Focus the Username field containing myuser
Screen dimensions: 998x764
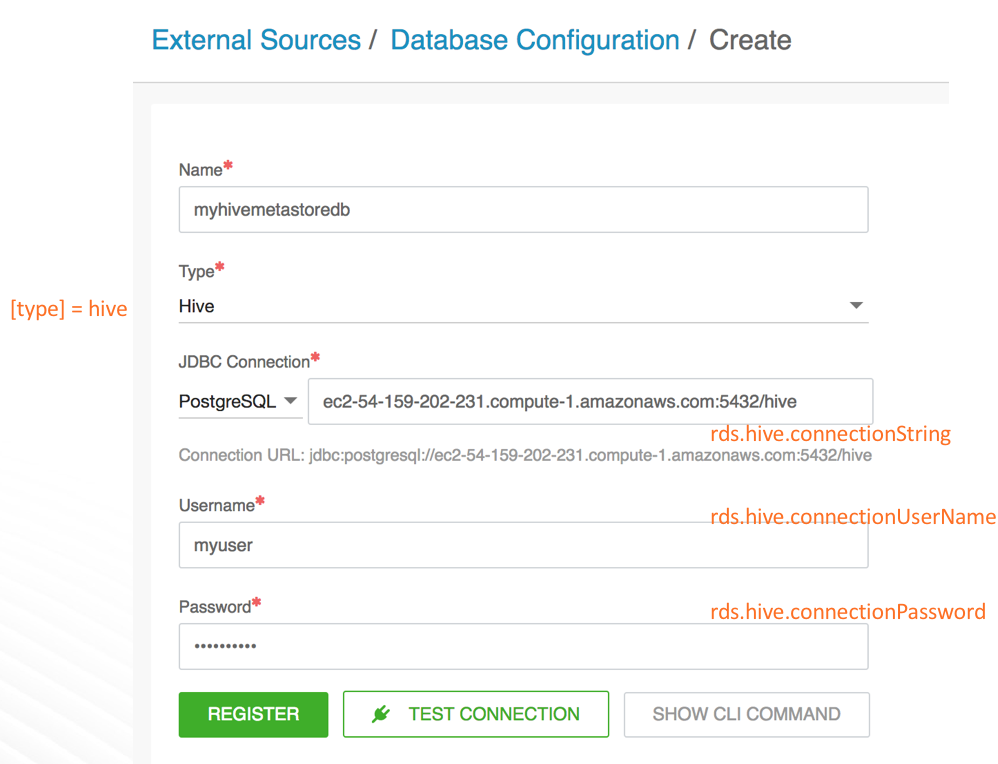(523, 545)
